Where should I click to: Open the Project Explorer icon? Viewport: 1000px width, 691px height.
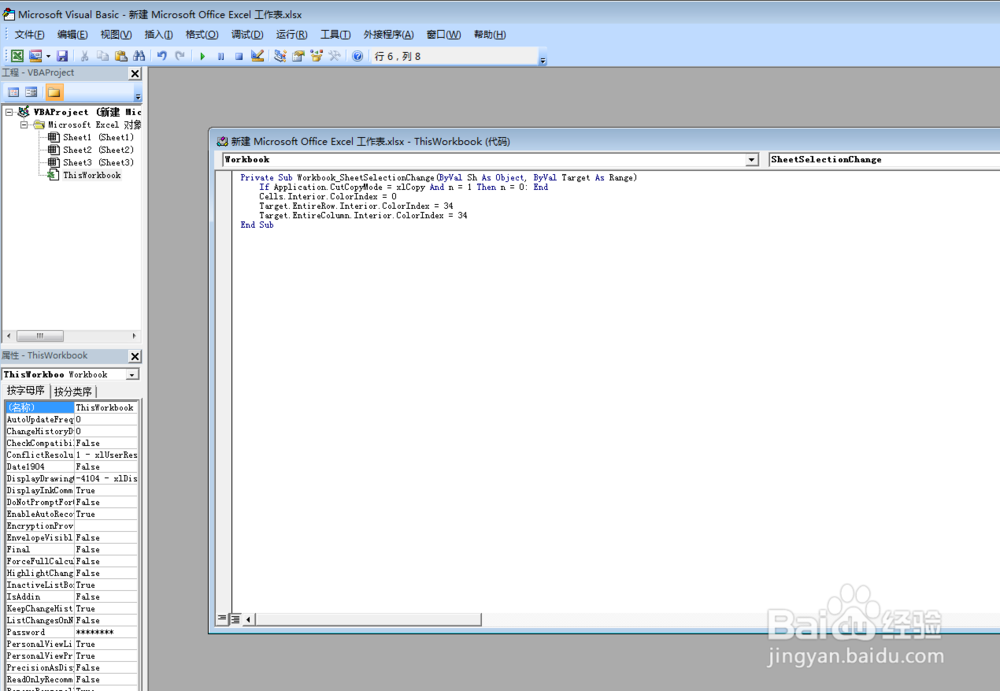280,56
